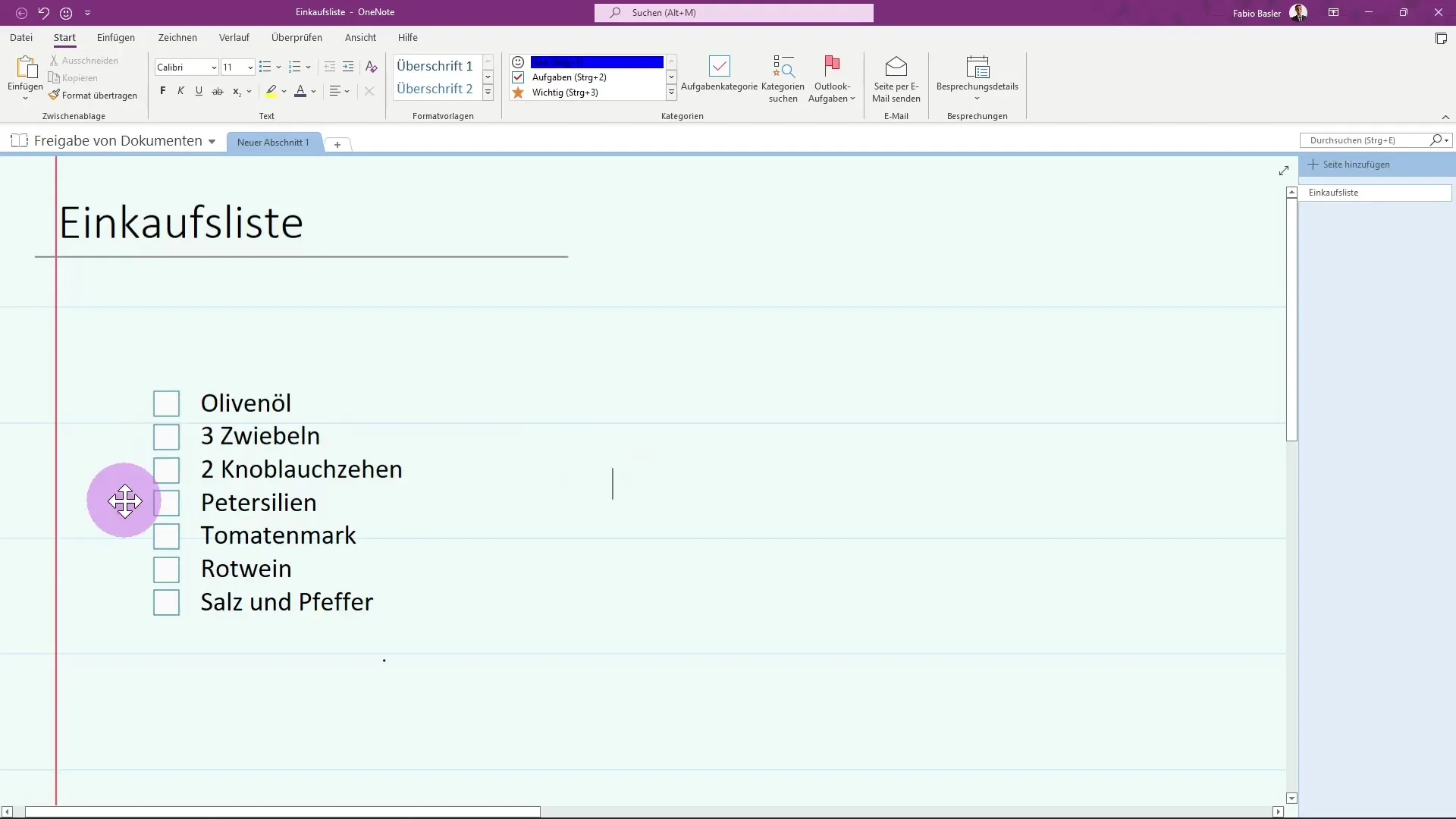Check the Petersilien checkbox
The image size is (1456, 819).
point(166,503)
